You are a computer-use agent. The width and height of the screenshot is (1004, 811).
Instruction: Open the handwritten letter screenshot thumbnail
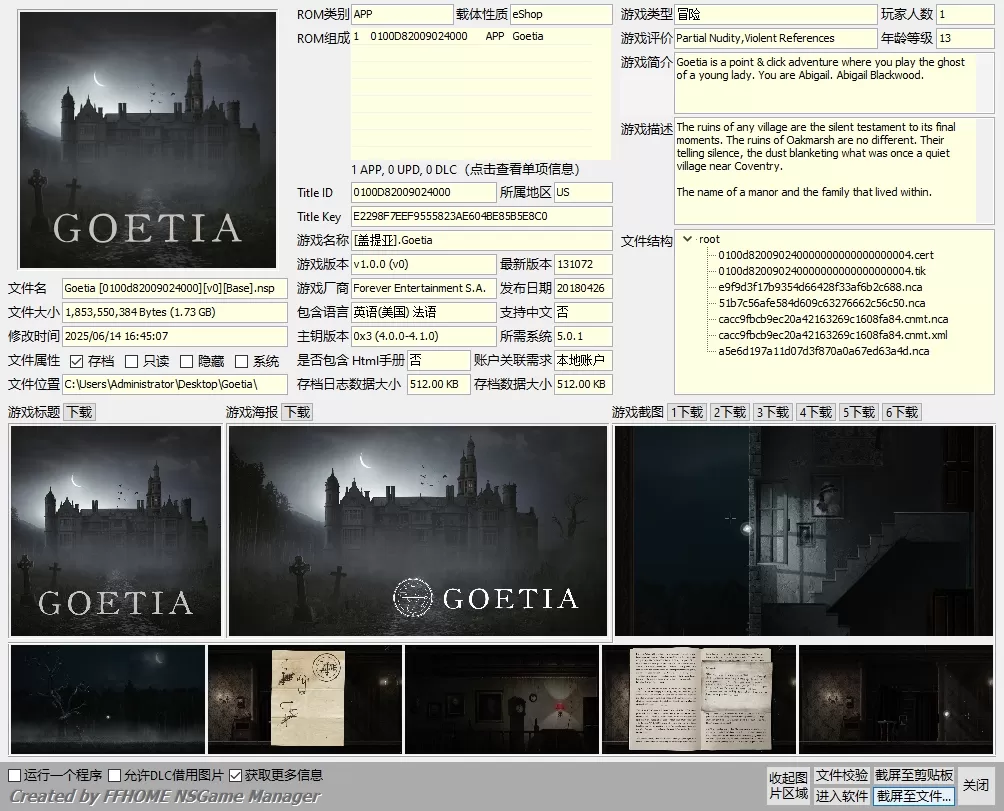(x=306, y=699)
